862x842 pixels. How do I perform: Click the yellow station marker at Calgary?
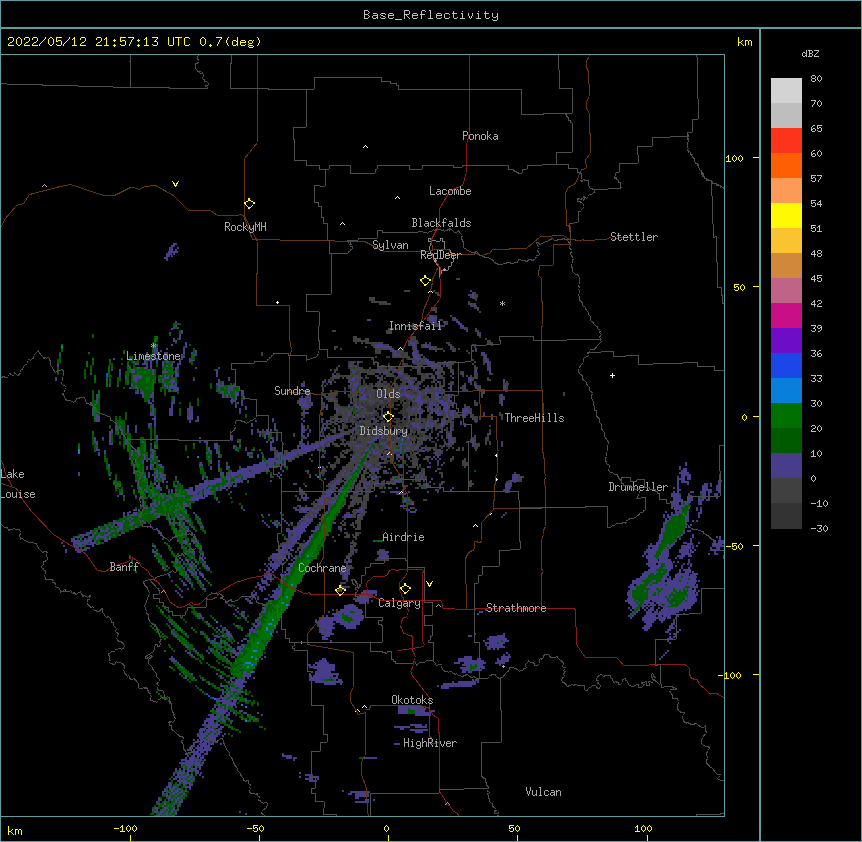click(x=405, y=589)
